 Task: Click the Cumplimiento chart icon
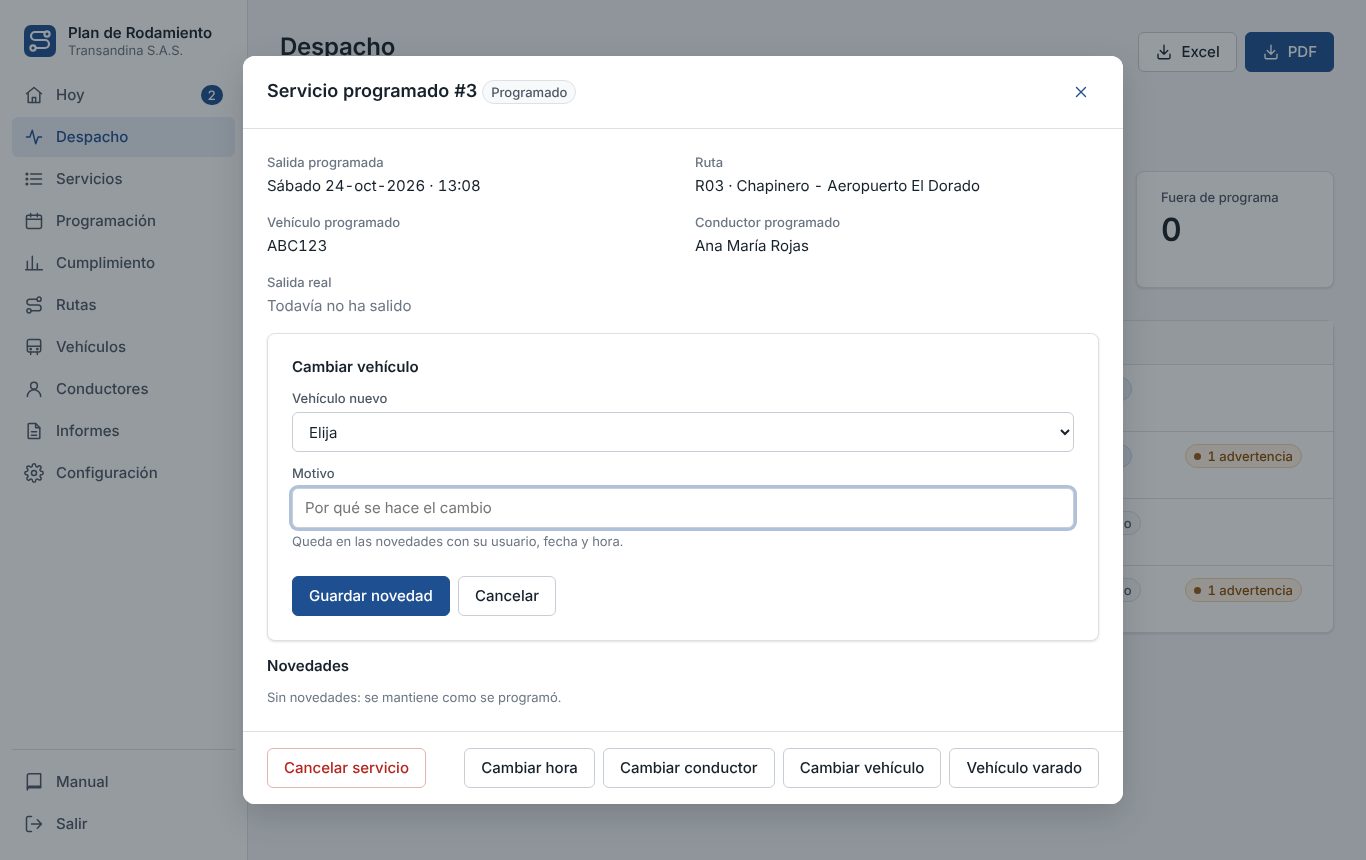[x=34, y=263]
